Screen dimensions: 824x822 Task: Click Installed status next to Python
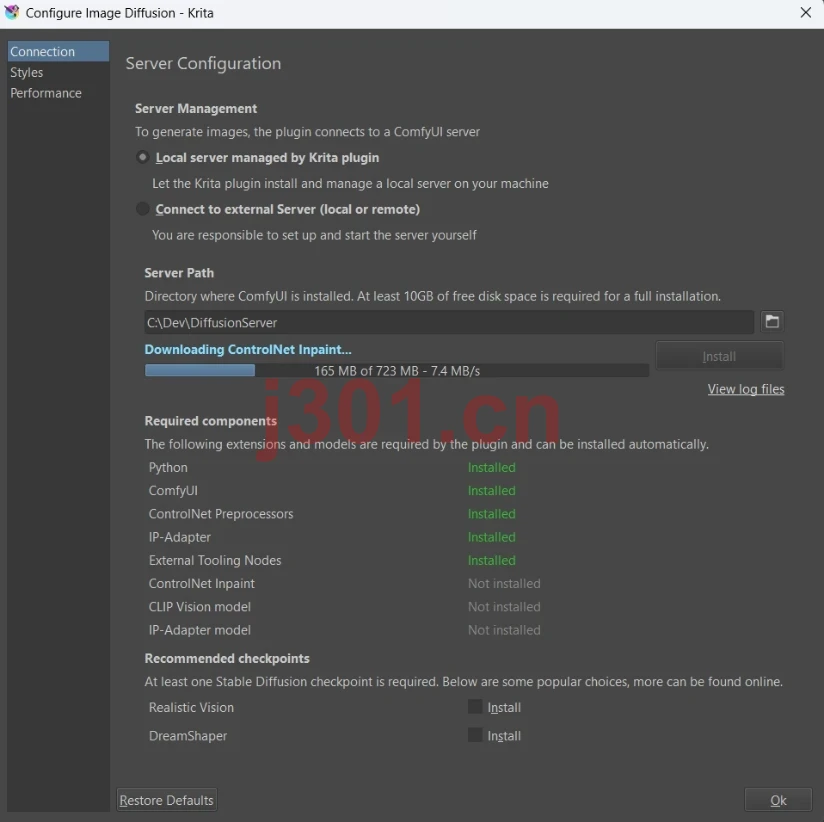pyautogui.click(x=491, y=467)
